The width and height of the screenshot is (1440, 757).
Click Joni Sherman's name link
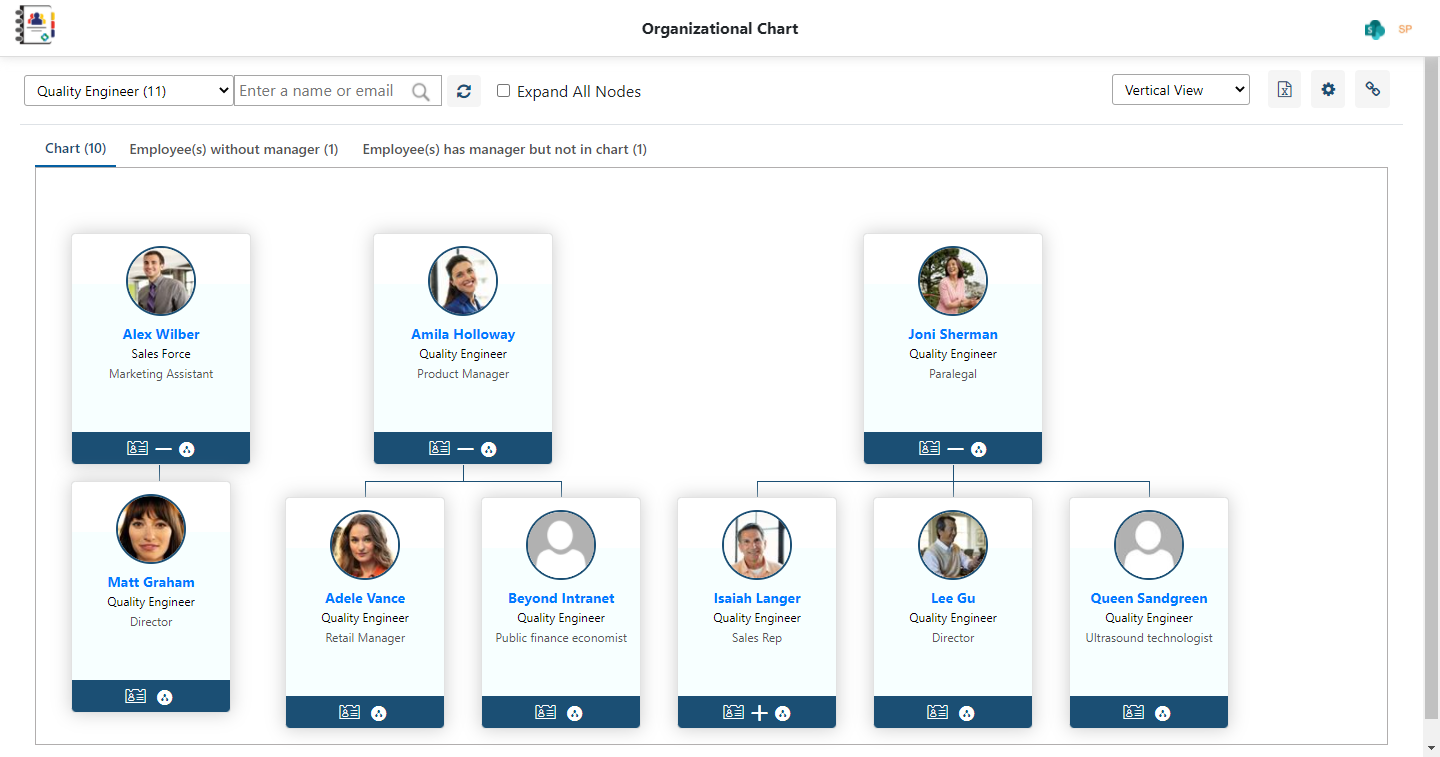tap(952, 333)
